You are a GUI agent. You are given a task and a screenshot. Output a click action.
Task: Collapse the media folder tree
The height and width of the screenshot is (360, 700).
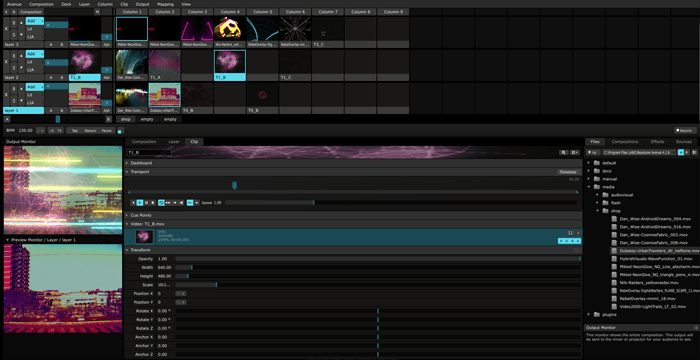pyautogui.click(x=589, y=187)
